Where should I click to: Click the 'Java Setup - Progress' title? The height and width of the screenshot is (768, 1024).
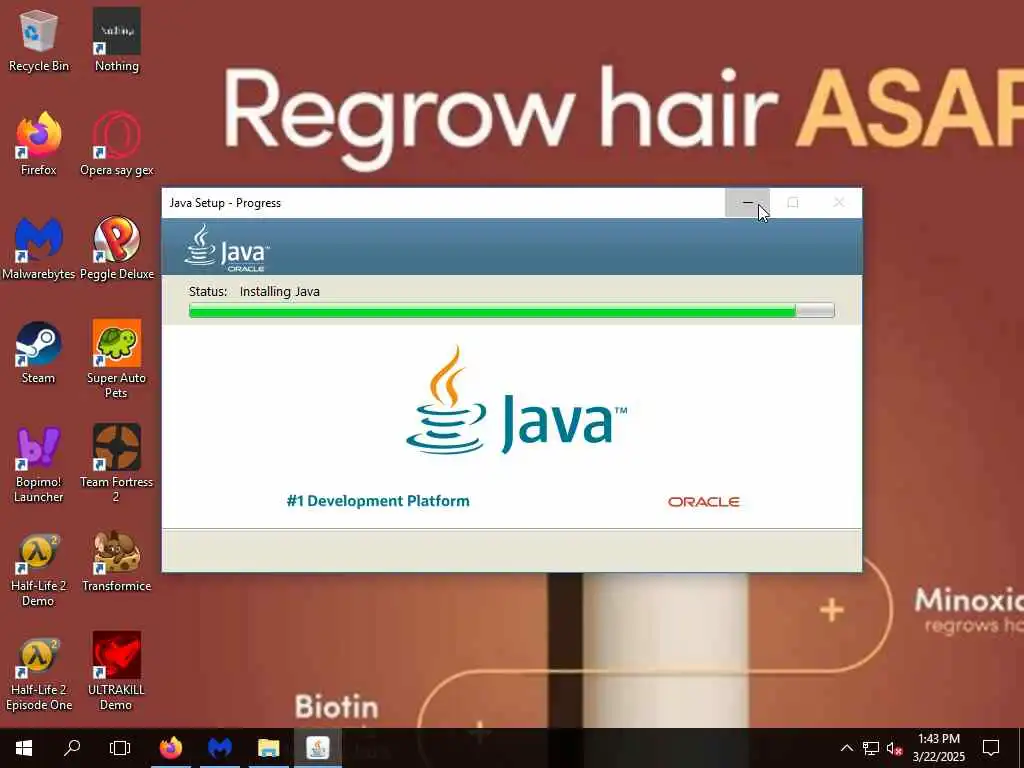tap(225, 203)
